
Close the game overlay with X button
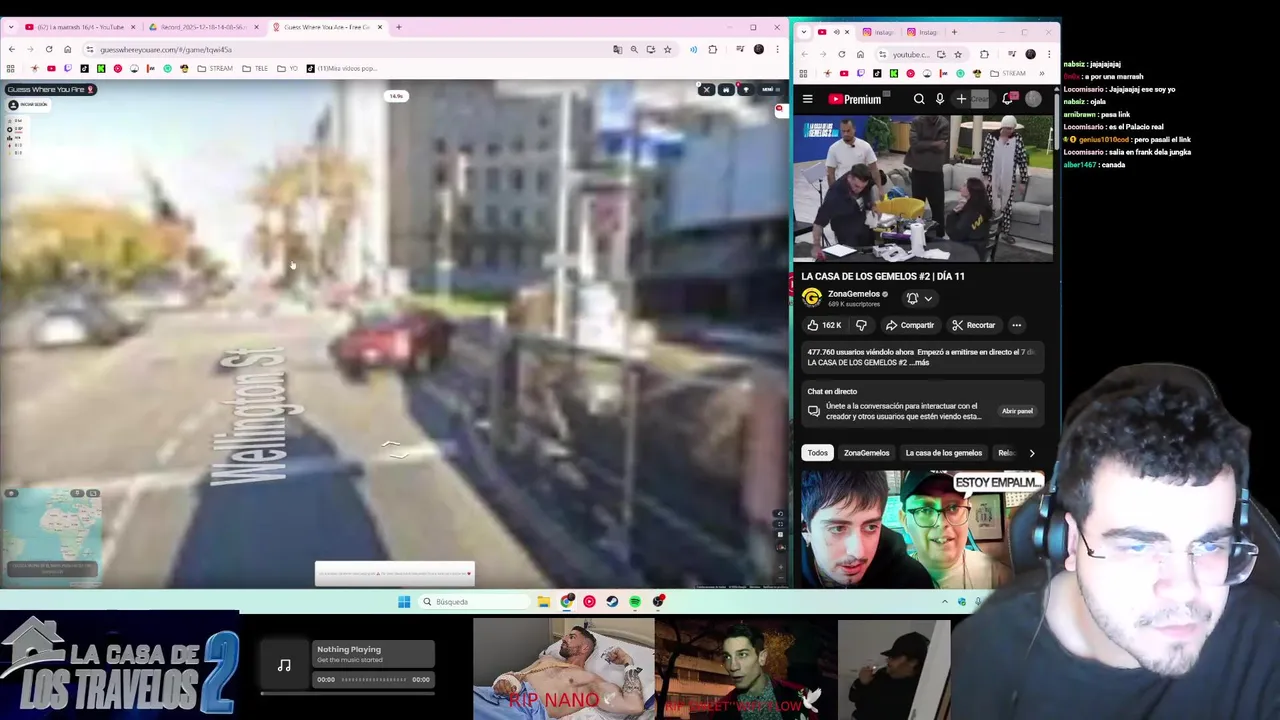point(706,90)
